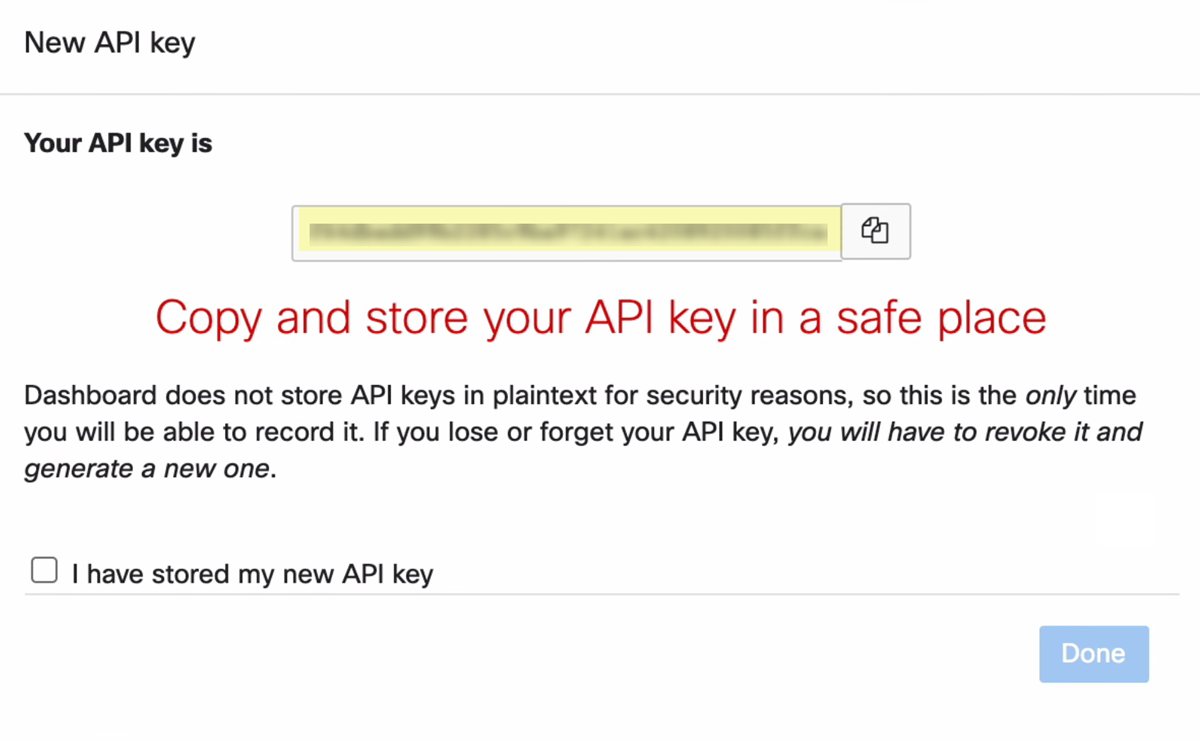Finish the New API key dialog with Done
Viewport: 1200px width, 741px height.
pos(1093,654)
